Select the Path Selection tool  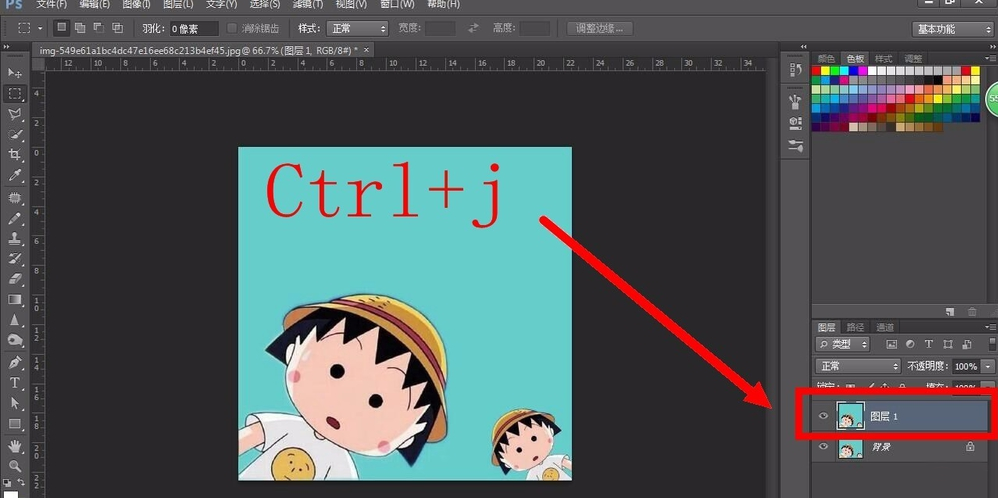coord(15,403)
